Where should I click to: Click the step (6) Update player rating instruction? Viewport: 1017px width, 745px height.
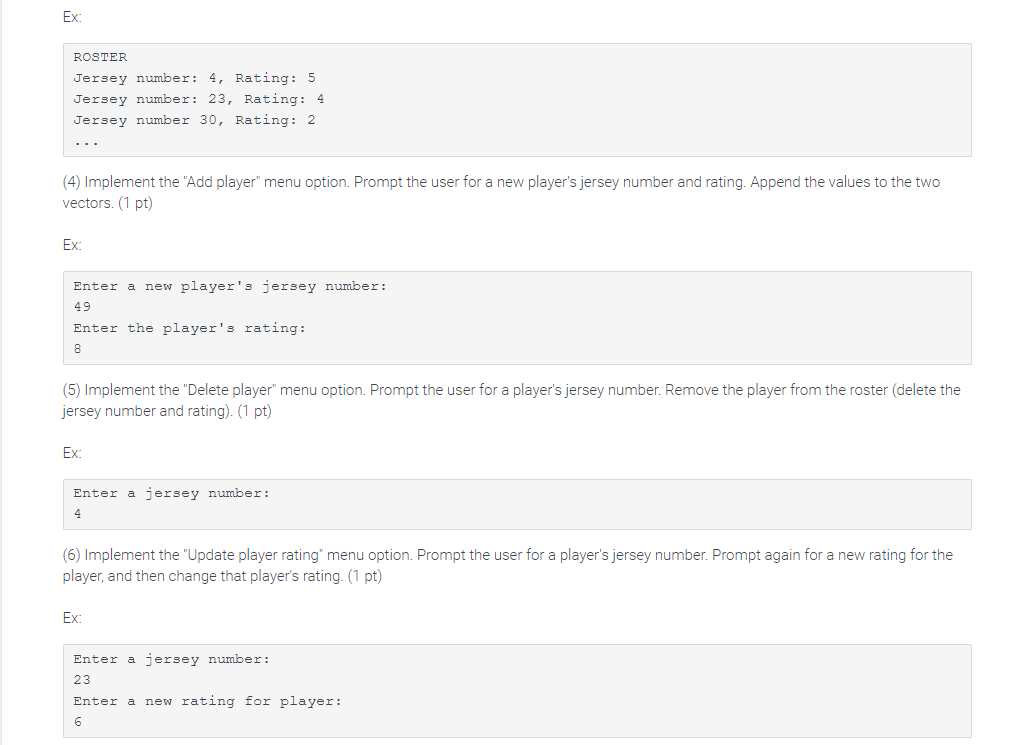click(507, 565)
